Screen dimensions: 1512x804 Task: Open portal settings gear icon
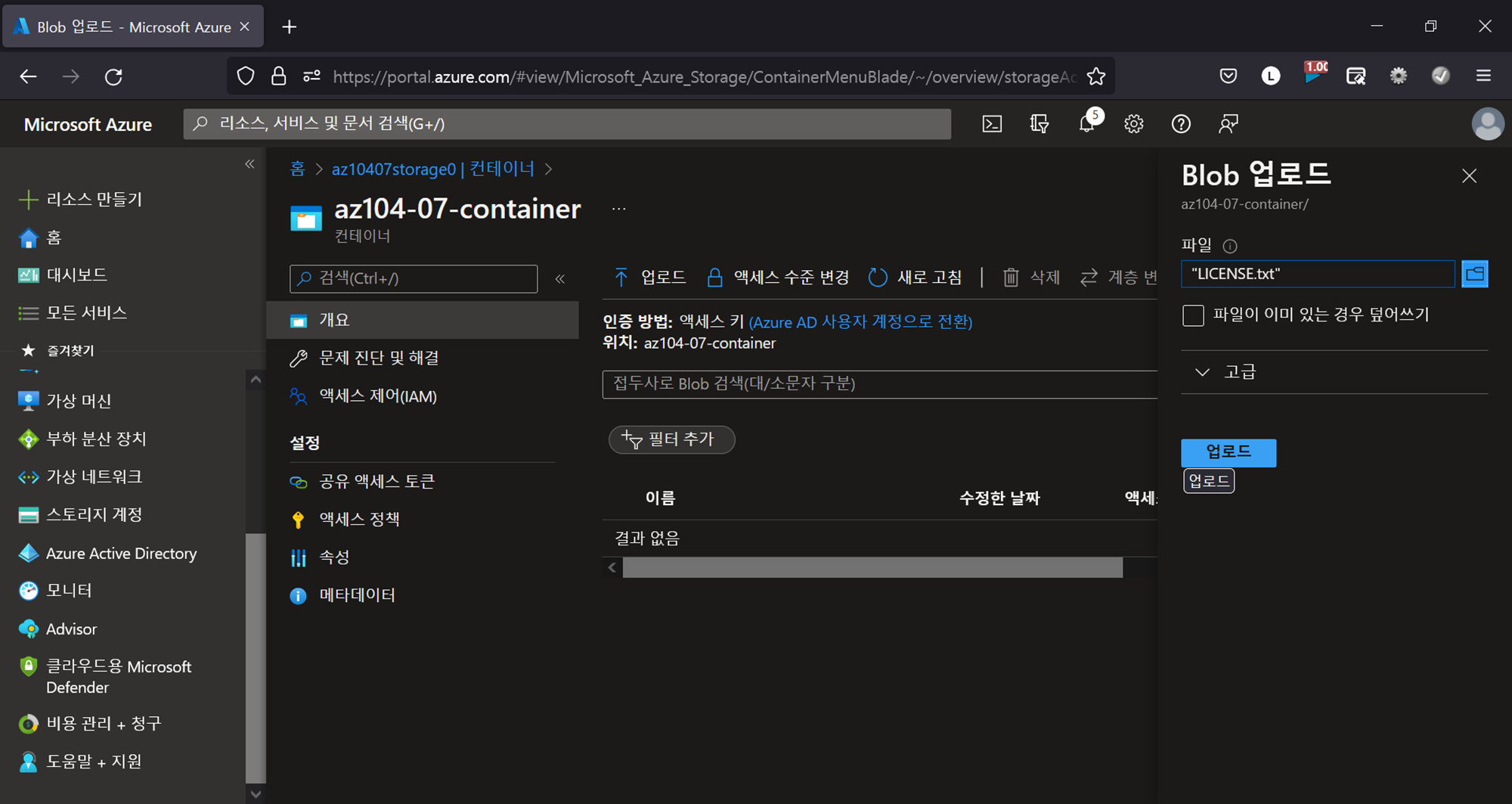(1134, 124)
